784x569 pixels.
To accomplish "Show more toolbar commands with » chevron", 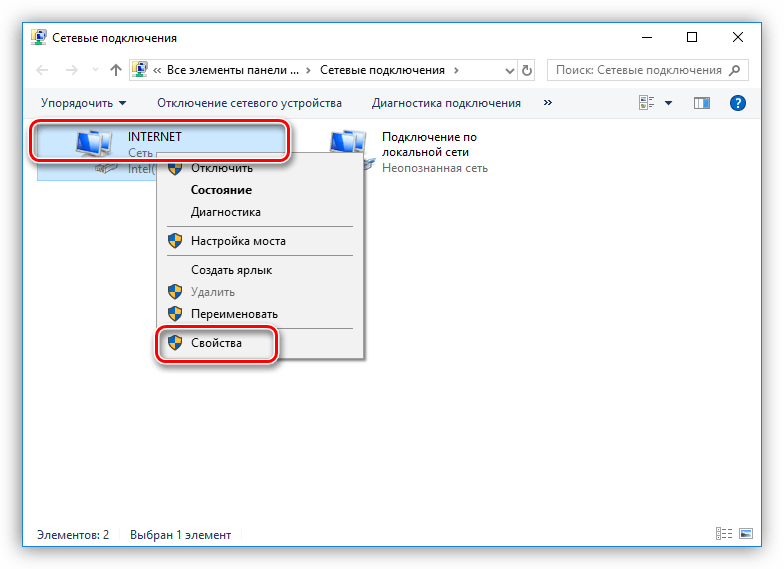I will [548, 102].
